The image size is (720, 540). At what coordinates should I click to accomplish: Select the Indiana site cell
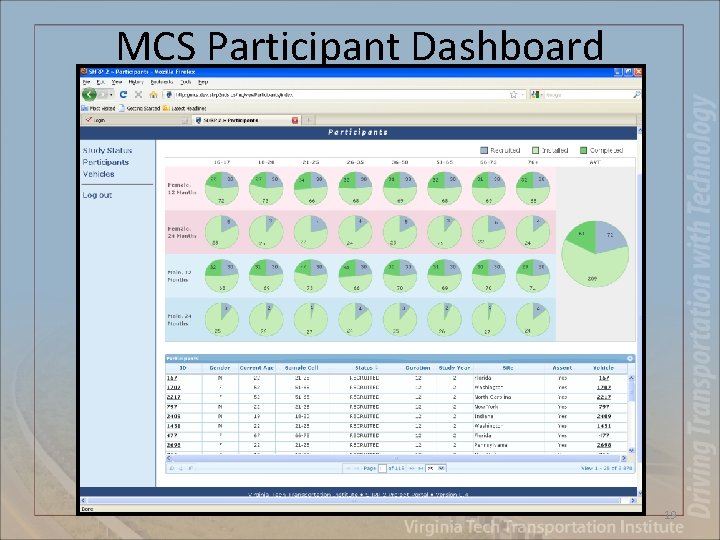pyautogui.click(x=508, y=416)
